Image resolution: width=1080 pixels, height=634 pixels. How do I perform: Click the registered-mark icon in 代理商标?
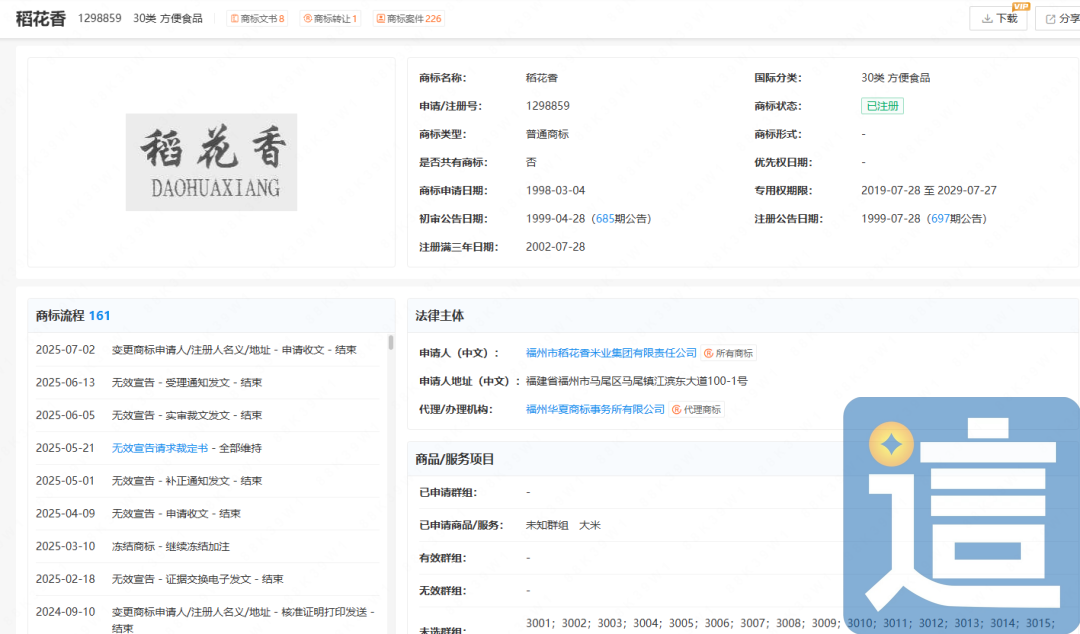(676, 409)
